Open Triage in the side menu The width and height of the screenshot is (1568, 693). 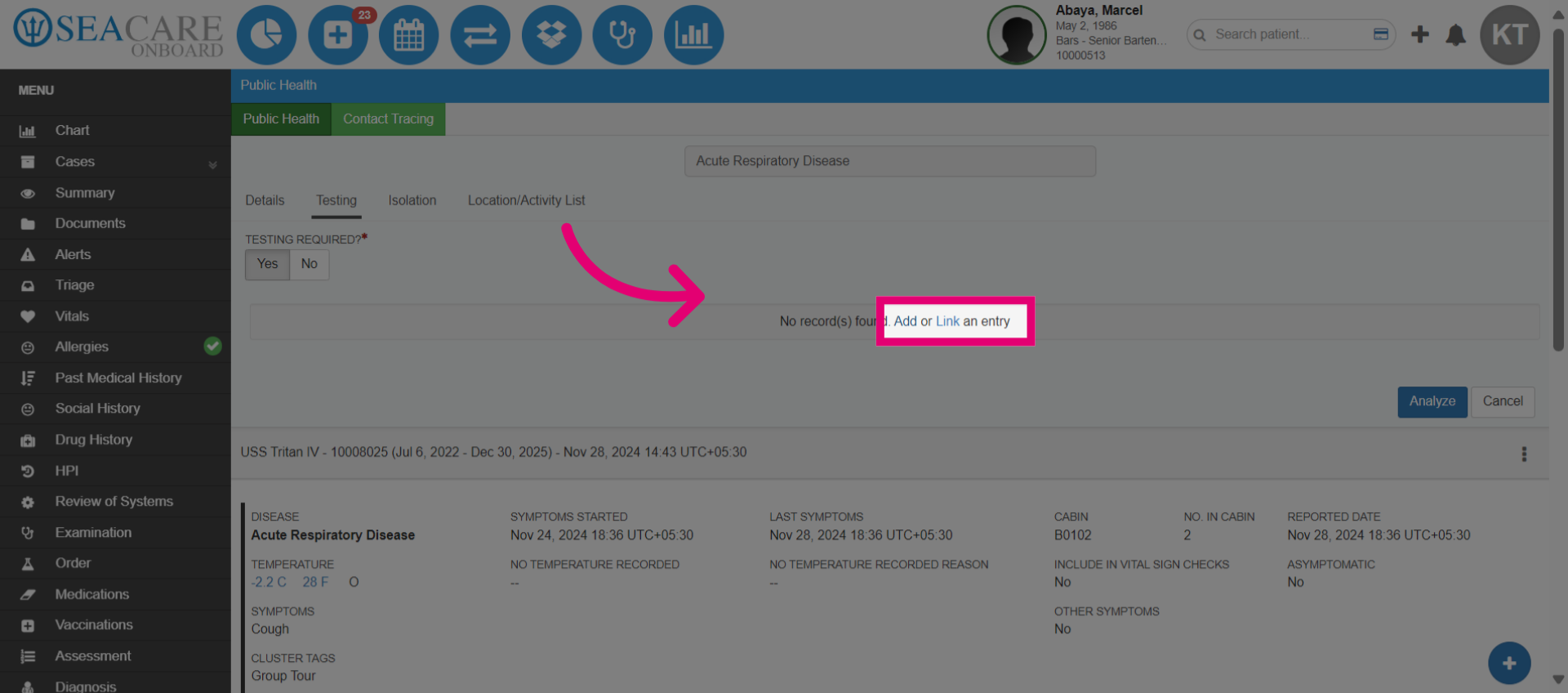[x=115, y=285]
